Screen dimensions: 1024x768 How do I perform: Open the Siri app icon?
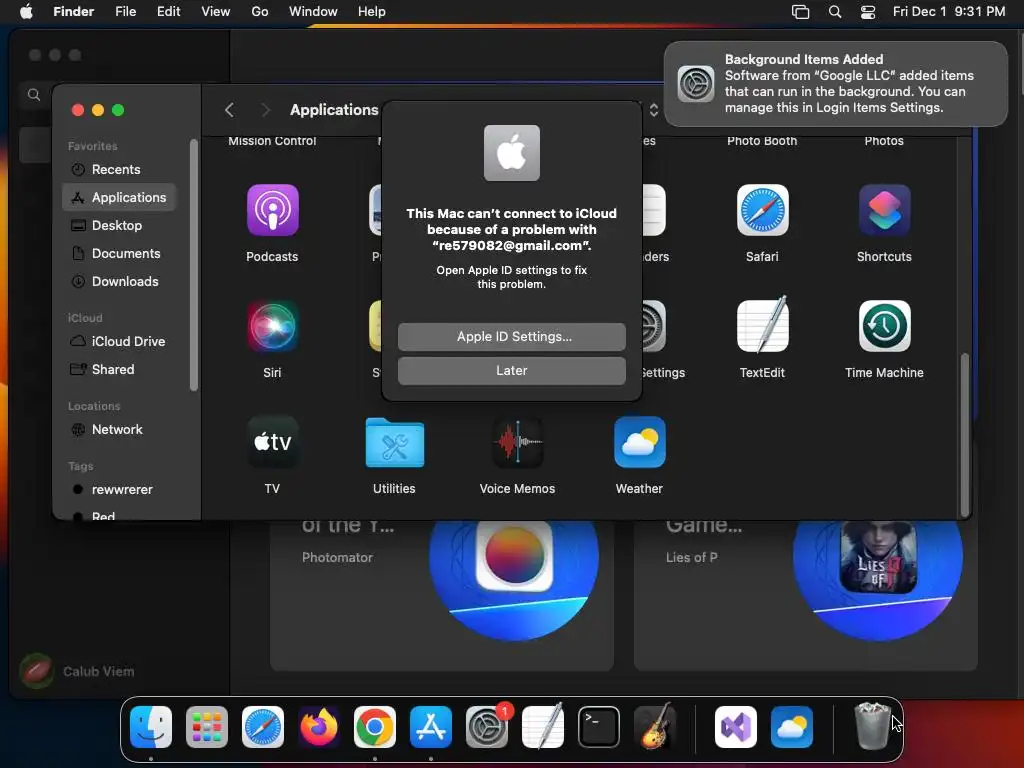(272, 326)
